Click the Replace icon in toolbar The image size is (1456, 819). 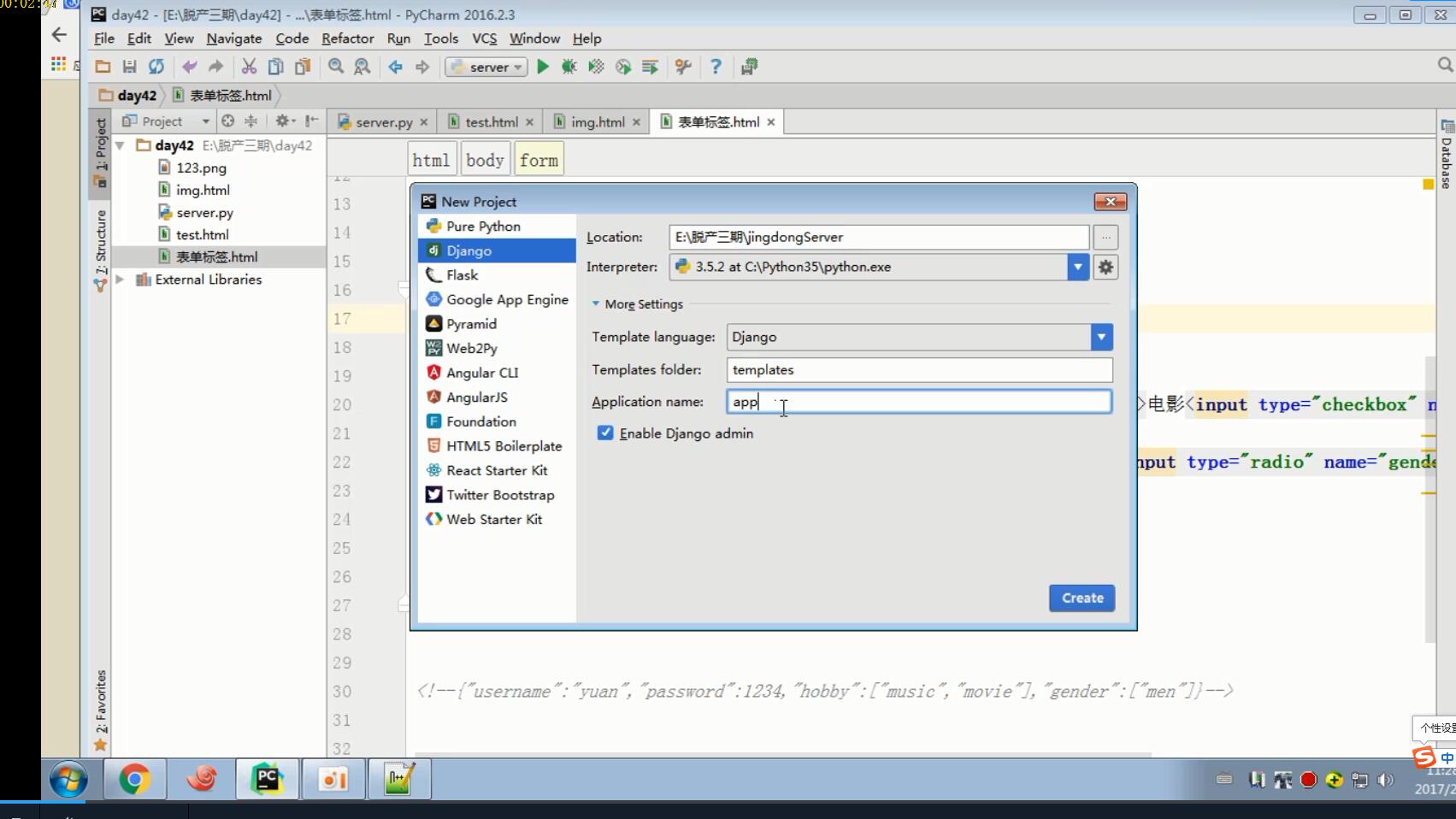pos(363,67)
